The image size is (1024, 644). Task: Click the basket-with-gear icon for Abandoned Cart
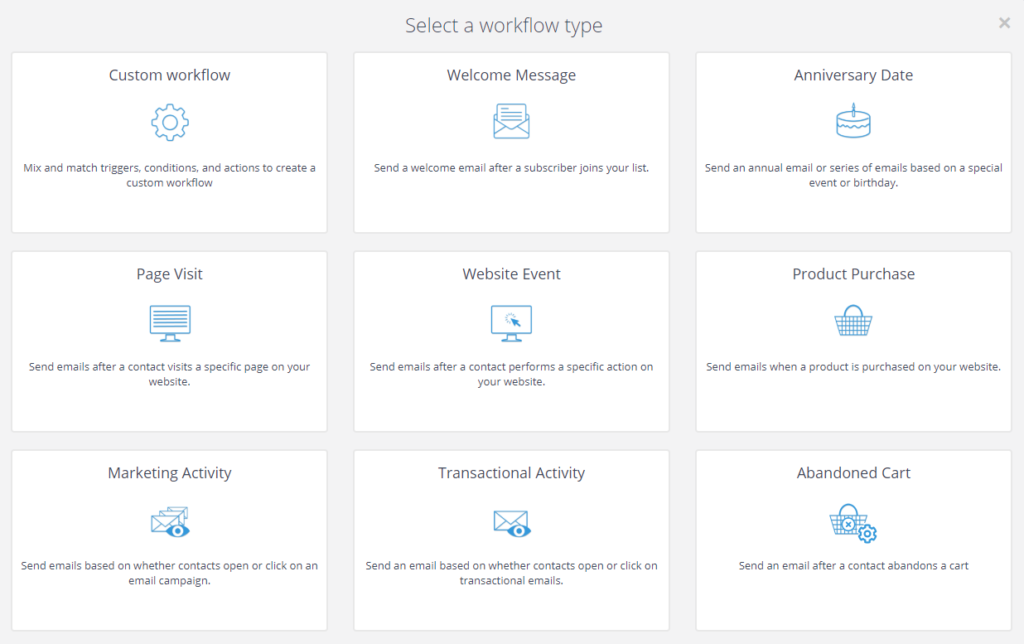854,523
